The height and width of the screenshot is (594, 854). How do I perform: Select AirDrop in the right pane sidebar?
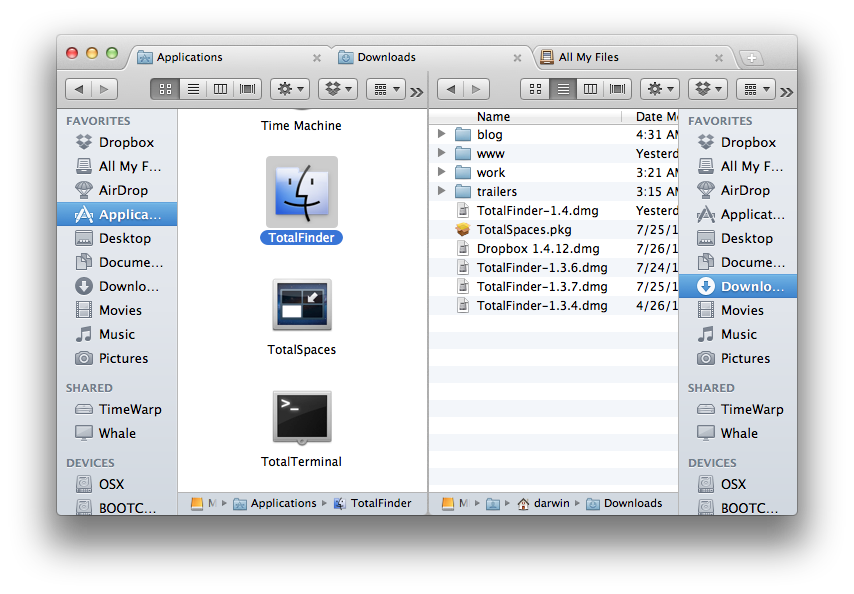(738, 190)
